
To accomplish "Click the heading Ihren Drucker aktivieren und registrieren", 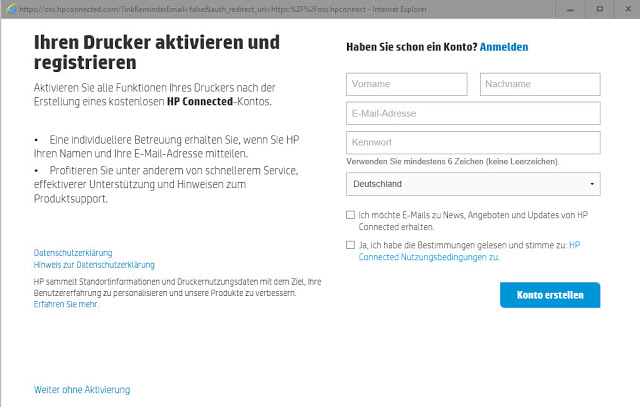I will click(157, 52).
